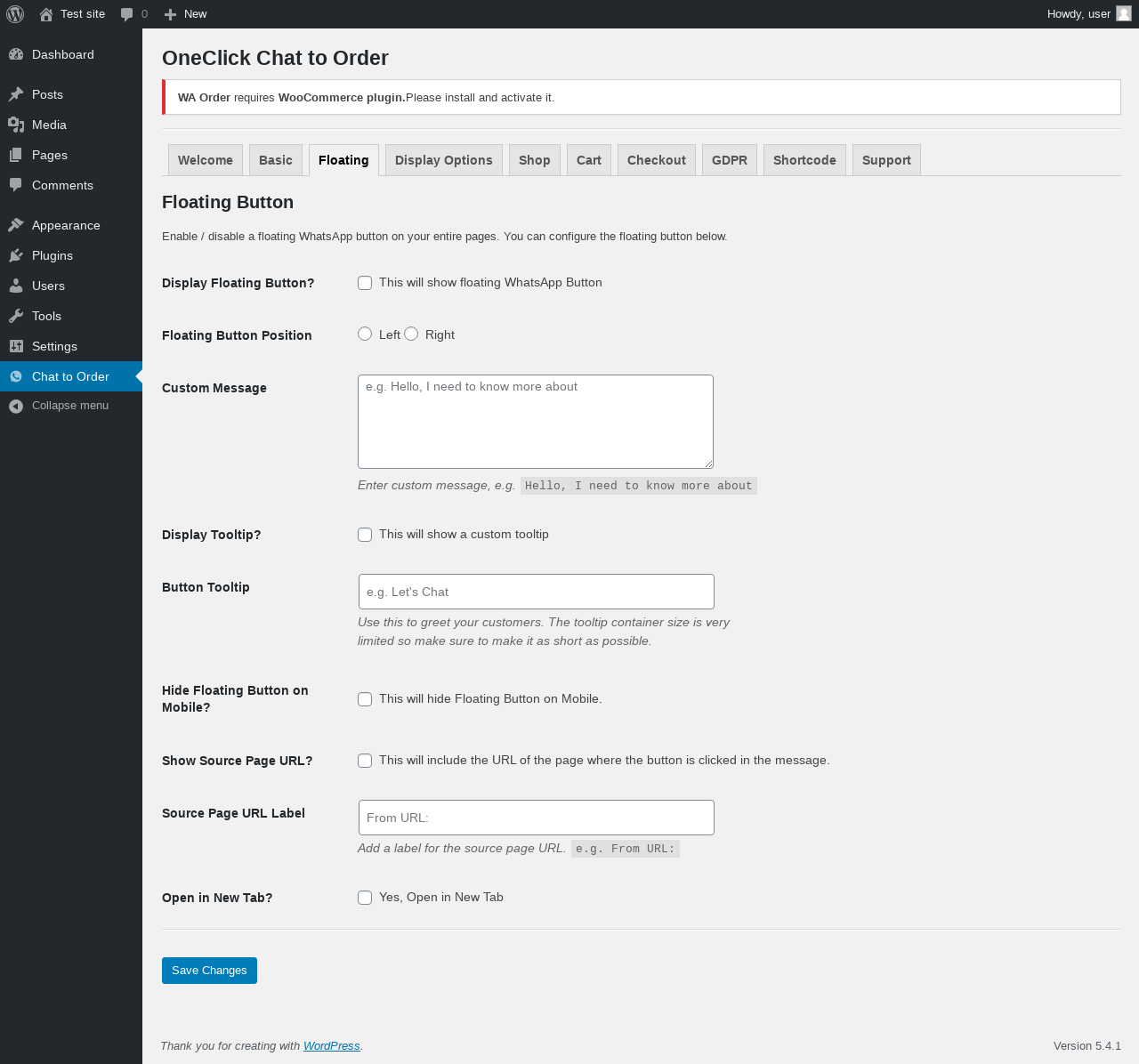Image resolution: width=1139 pixels, height=1064 pixels.
Task: Click the Custom Message textarea resize handle
Action: (708, 463)
